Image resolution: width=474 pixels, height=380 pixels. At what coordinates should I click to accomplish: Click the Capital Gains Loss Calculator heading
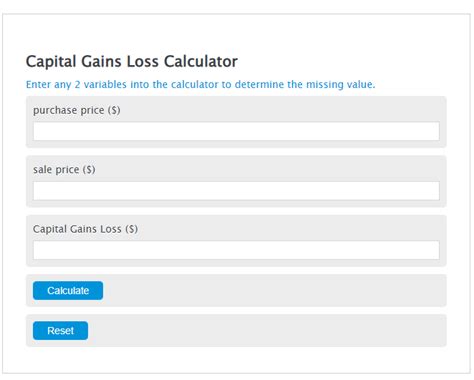coord(132,62)
